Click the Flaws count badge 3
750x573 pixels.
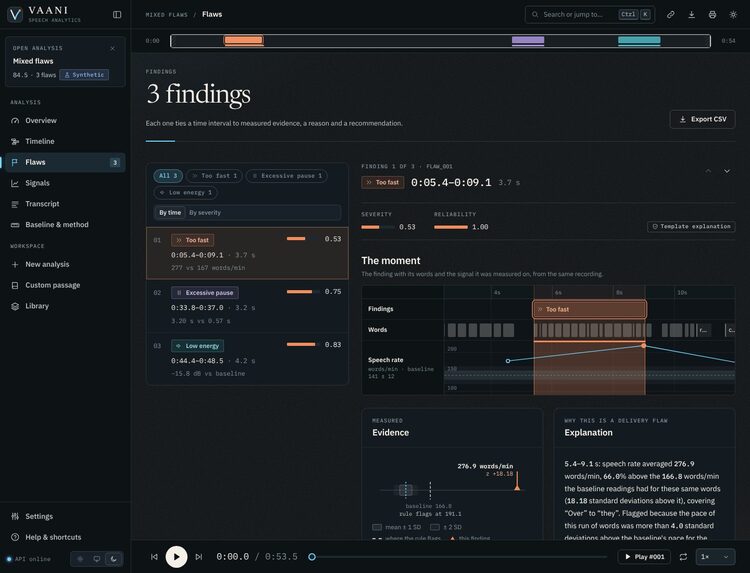click(115, 163)
